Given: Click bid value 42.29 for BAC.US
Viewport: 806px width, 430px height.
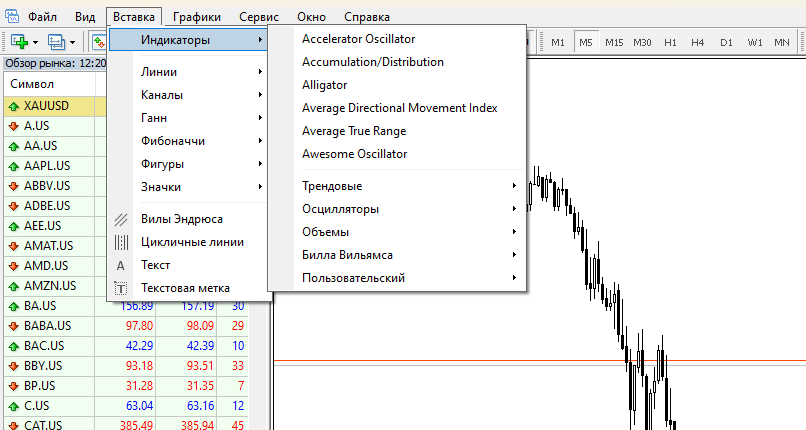Looking at the screenshot, I should (x=139, y=346).
